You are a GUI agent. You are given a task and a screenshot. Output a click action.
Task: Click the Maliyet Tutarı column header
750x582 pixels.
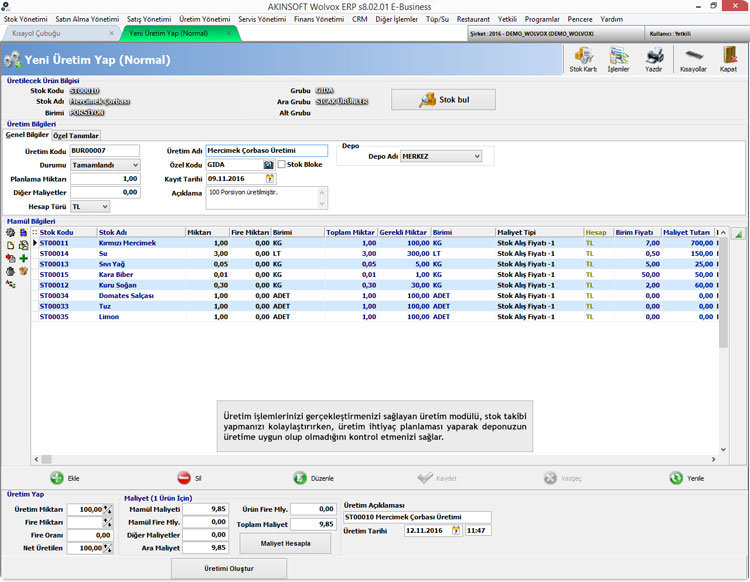687,232
